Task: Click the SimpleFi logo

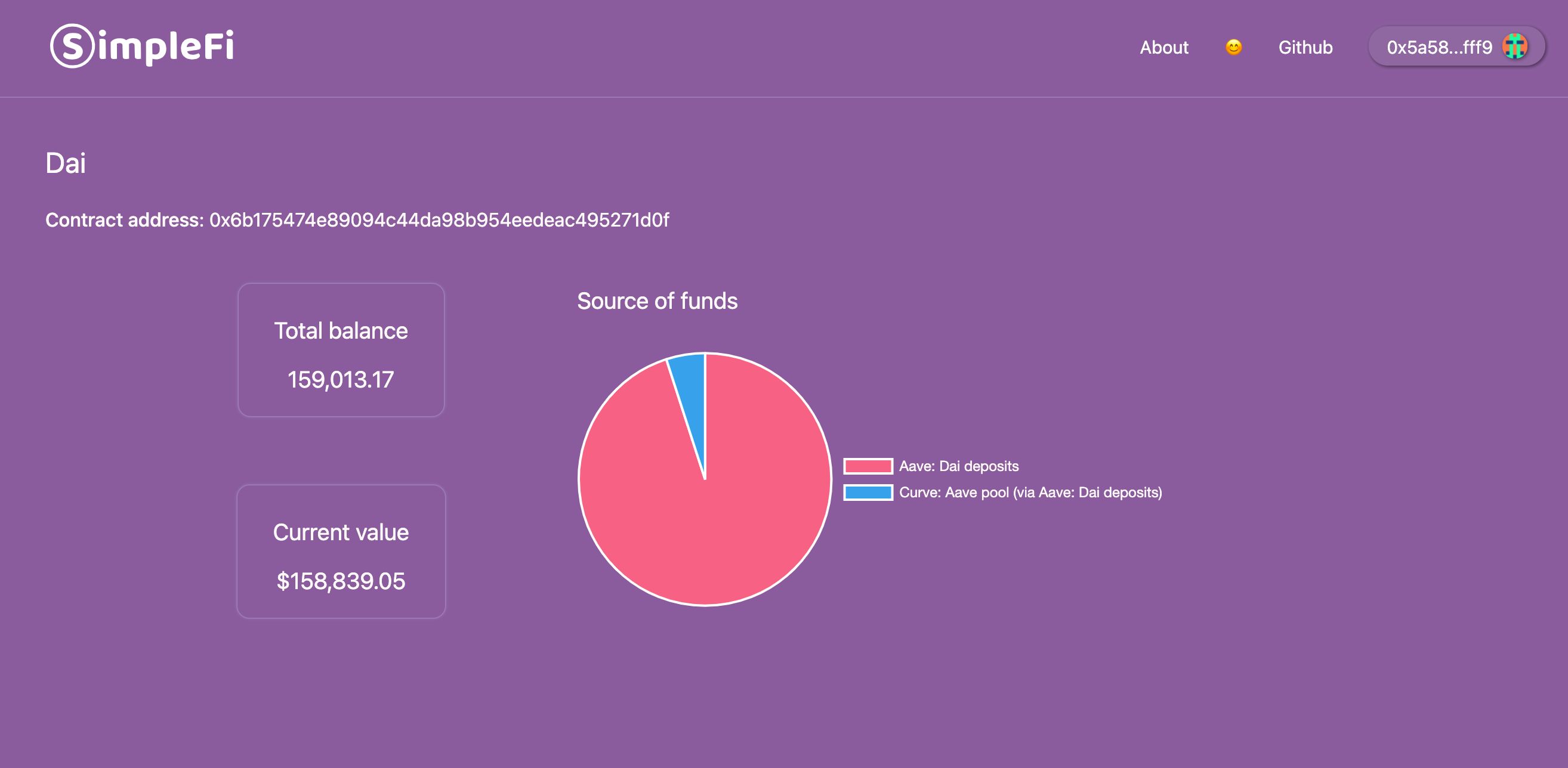Action: (142, 45)
